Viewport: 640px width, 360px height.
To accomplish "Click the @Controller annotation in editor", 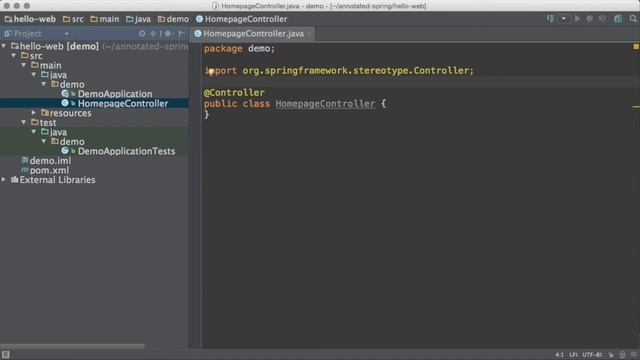I will pyautogui.click(x=234, y=93).
